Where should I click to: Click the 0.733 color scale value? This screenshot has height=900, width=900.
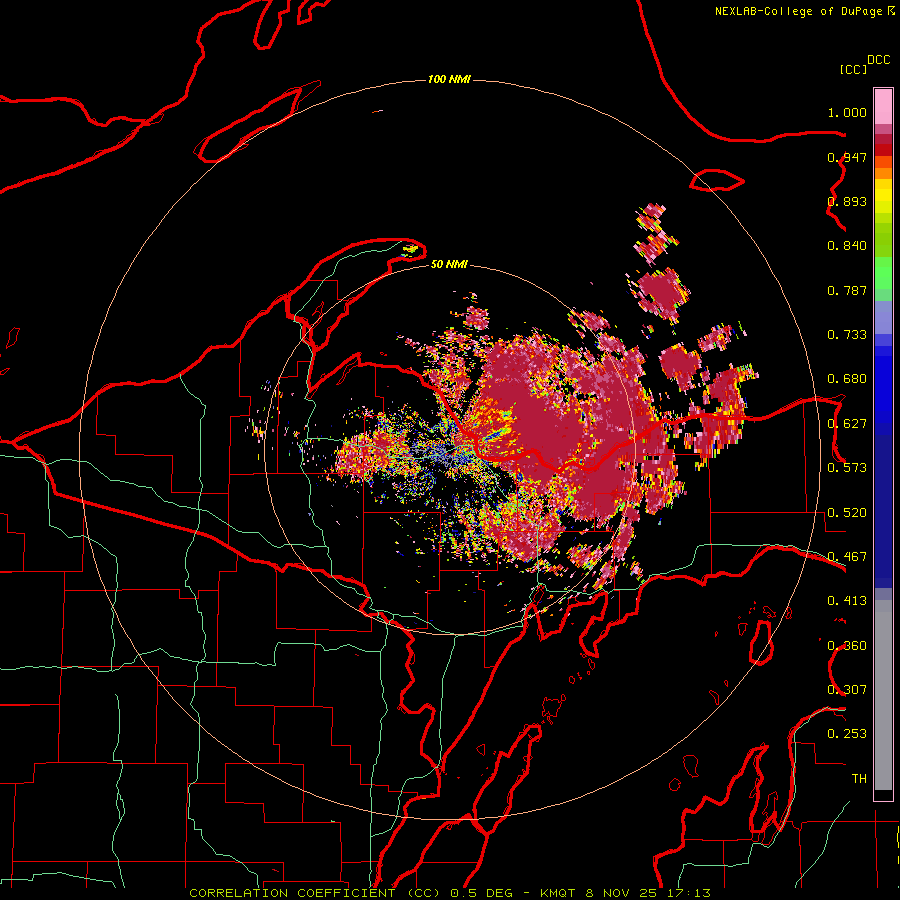pyautogui.click(x=847, y=335)
